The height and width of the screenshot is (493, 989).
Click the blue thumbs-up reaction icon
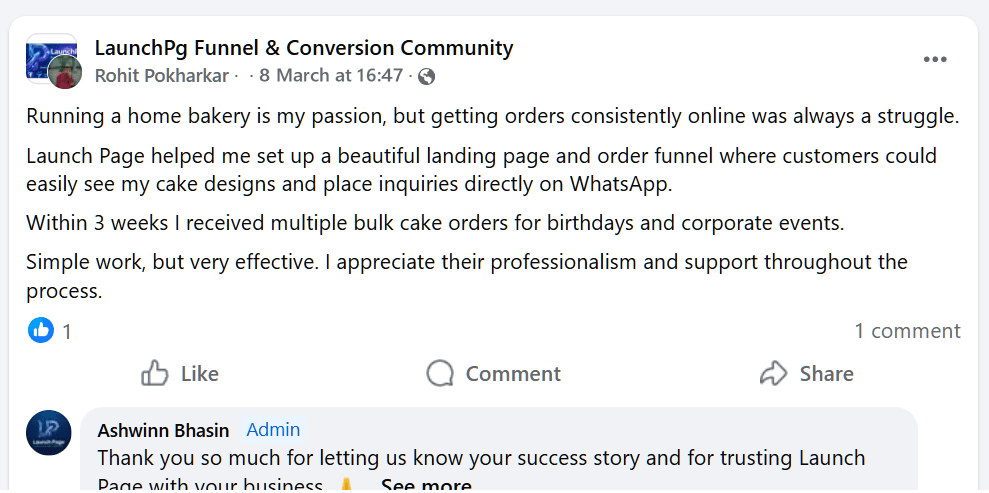point(41,330)
